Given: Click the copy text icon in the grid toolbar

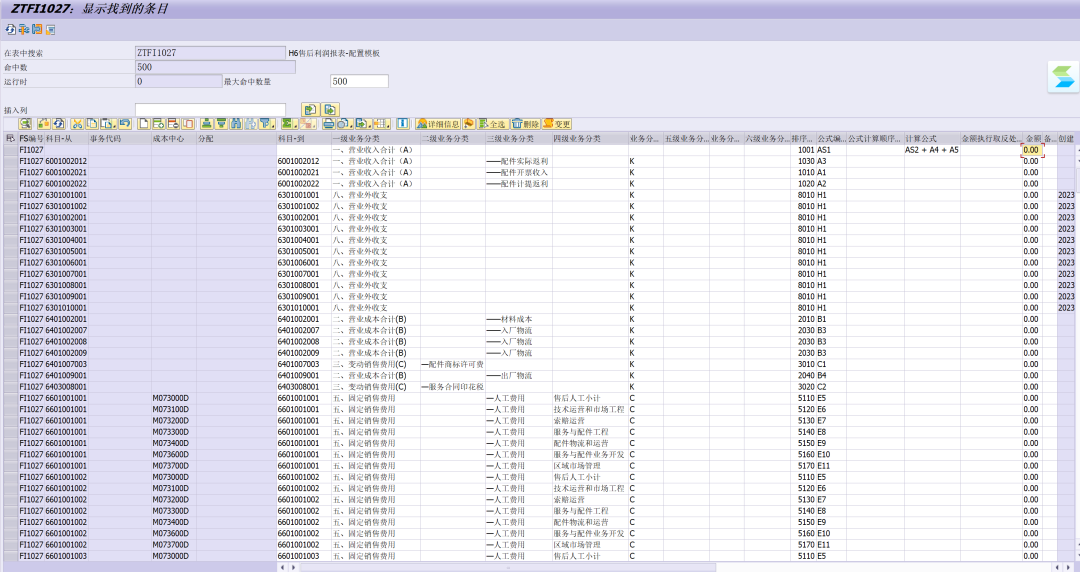Looking at the screenshot, I should (92, 124).
